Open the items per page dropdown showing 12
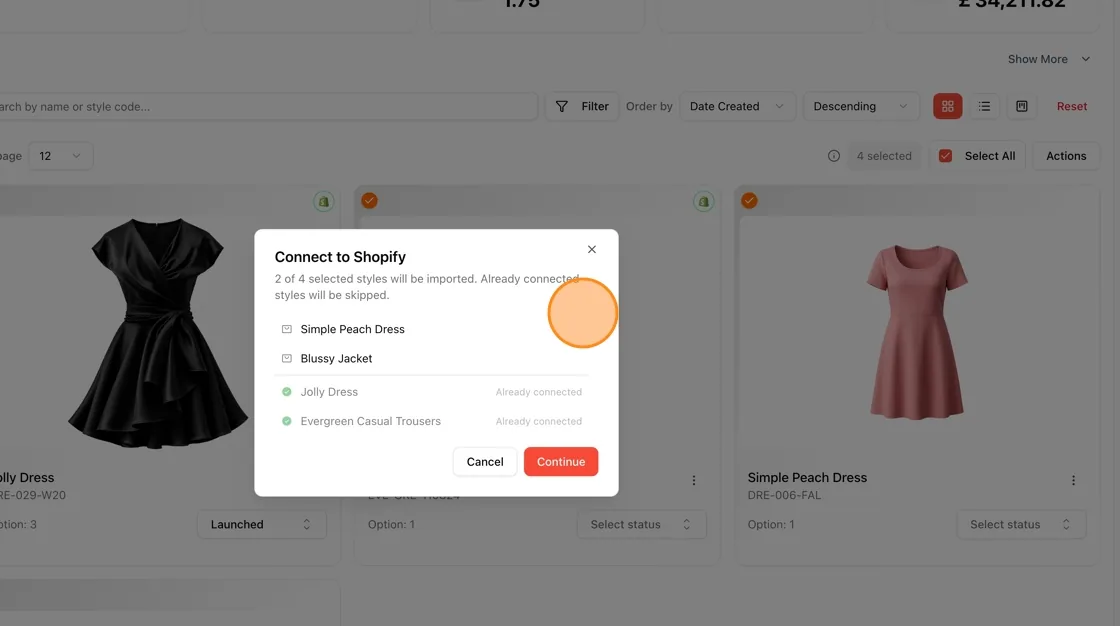 click(61, 156)
